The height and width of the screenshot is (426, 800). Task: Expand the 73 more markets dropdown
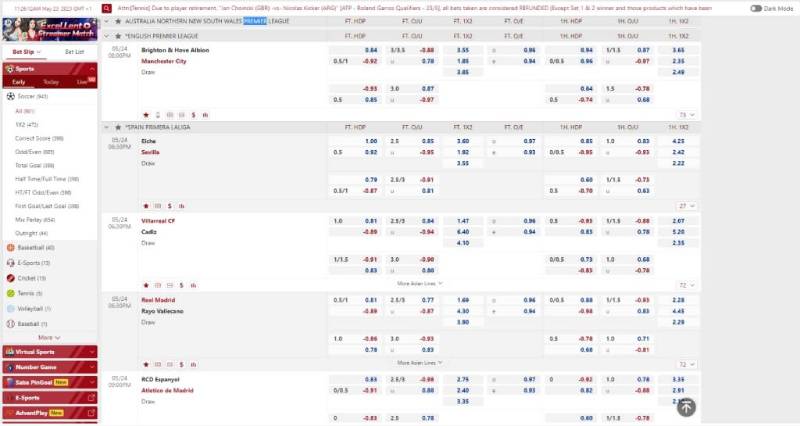point(684,114)
